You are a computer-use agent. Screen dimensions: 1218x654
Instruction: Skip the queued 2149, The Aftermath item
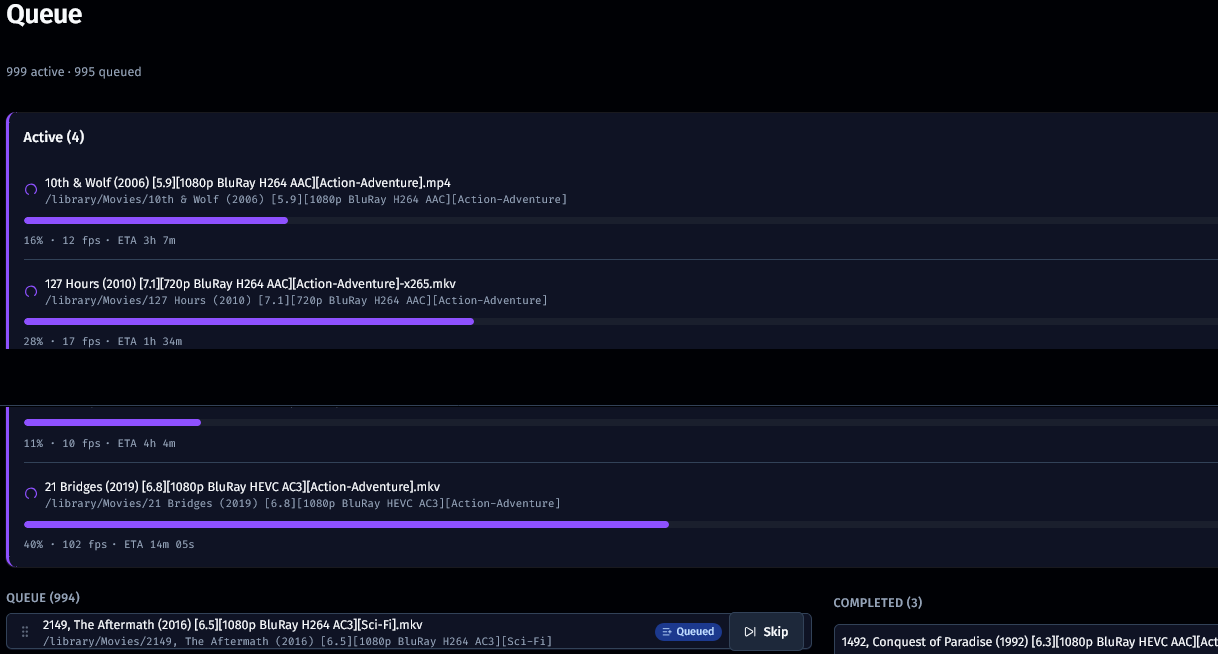pos(767,632)
